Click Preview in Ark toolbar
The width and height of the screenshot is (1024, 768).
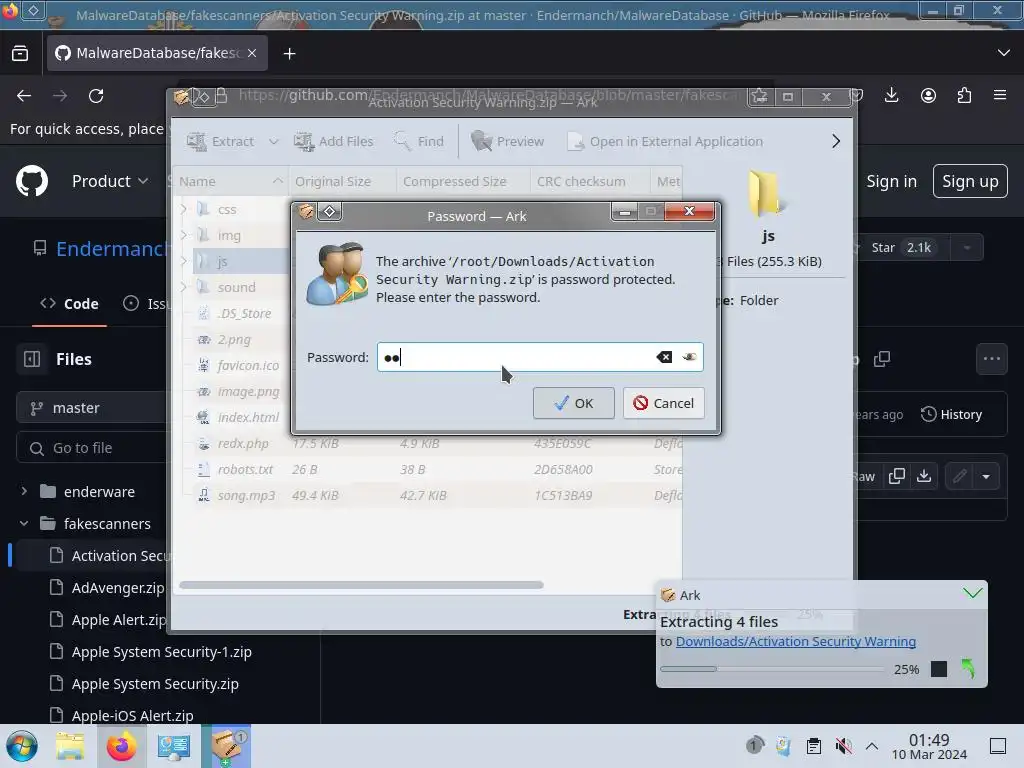click(507, 141)
